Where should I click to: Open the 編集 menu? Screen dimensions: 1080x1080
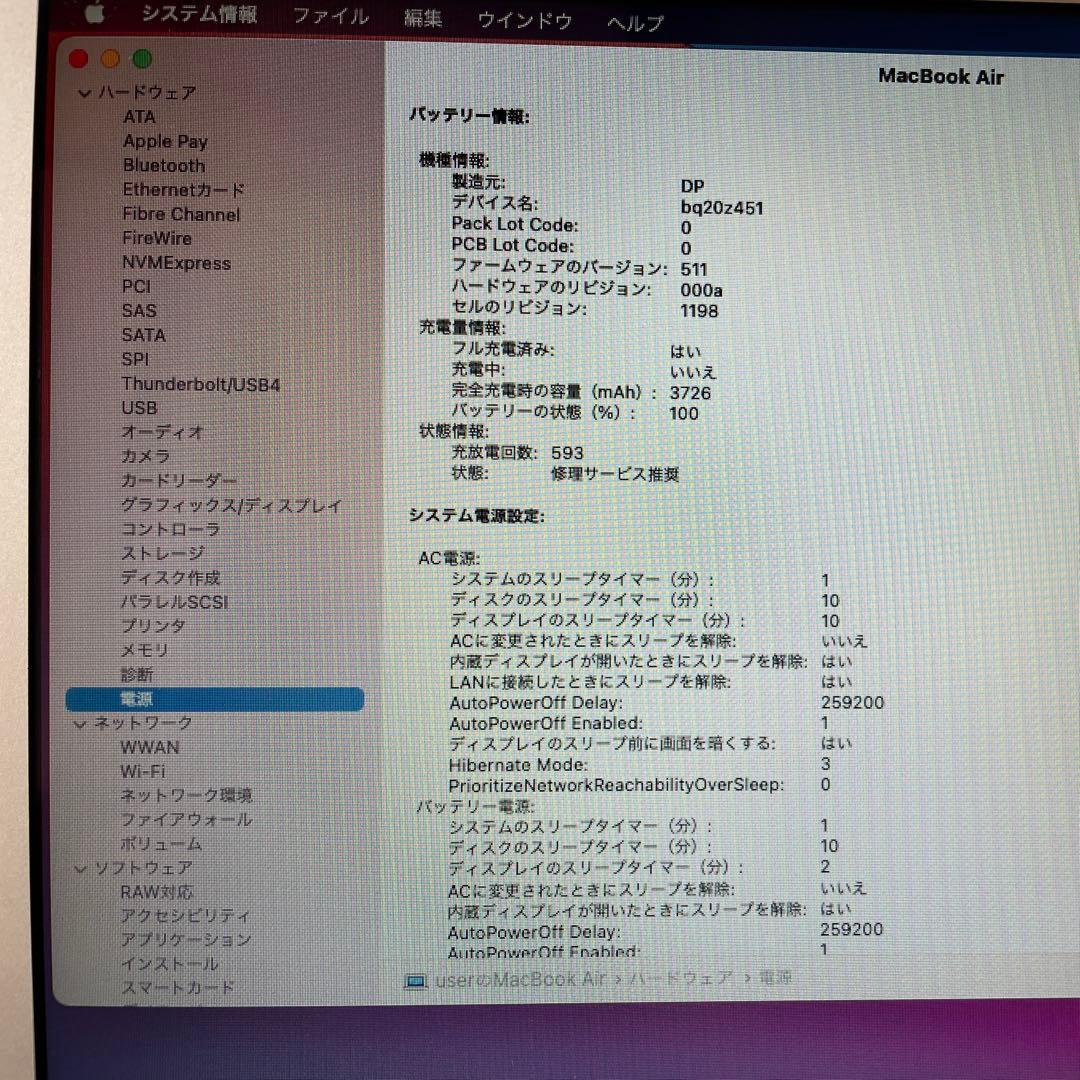(423, 18)
